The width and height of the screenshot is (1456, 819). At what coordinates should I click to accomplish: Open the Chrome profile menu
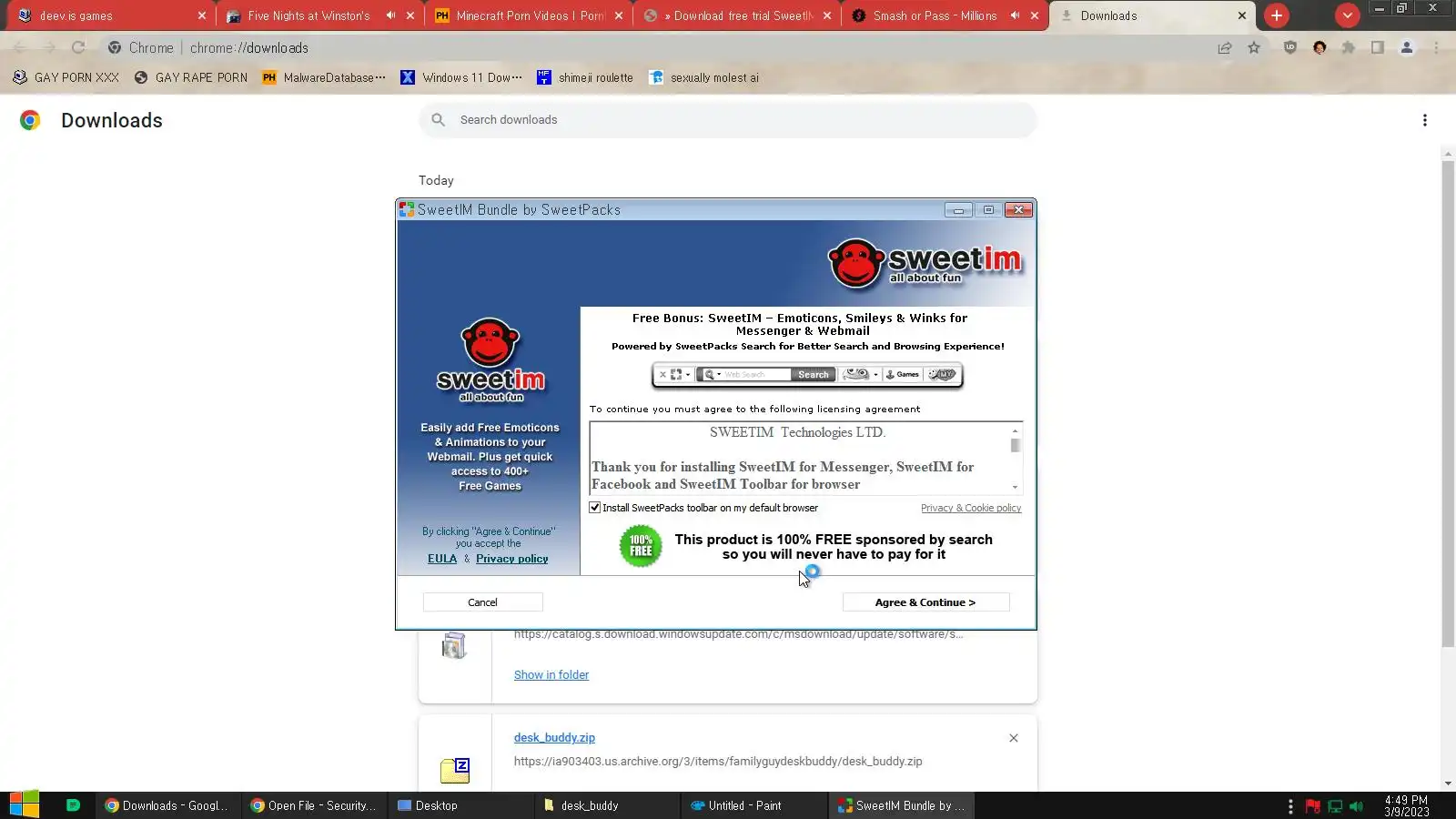1407,48
